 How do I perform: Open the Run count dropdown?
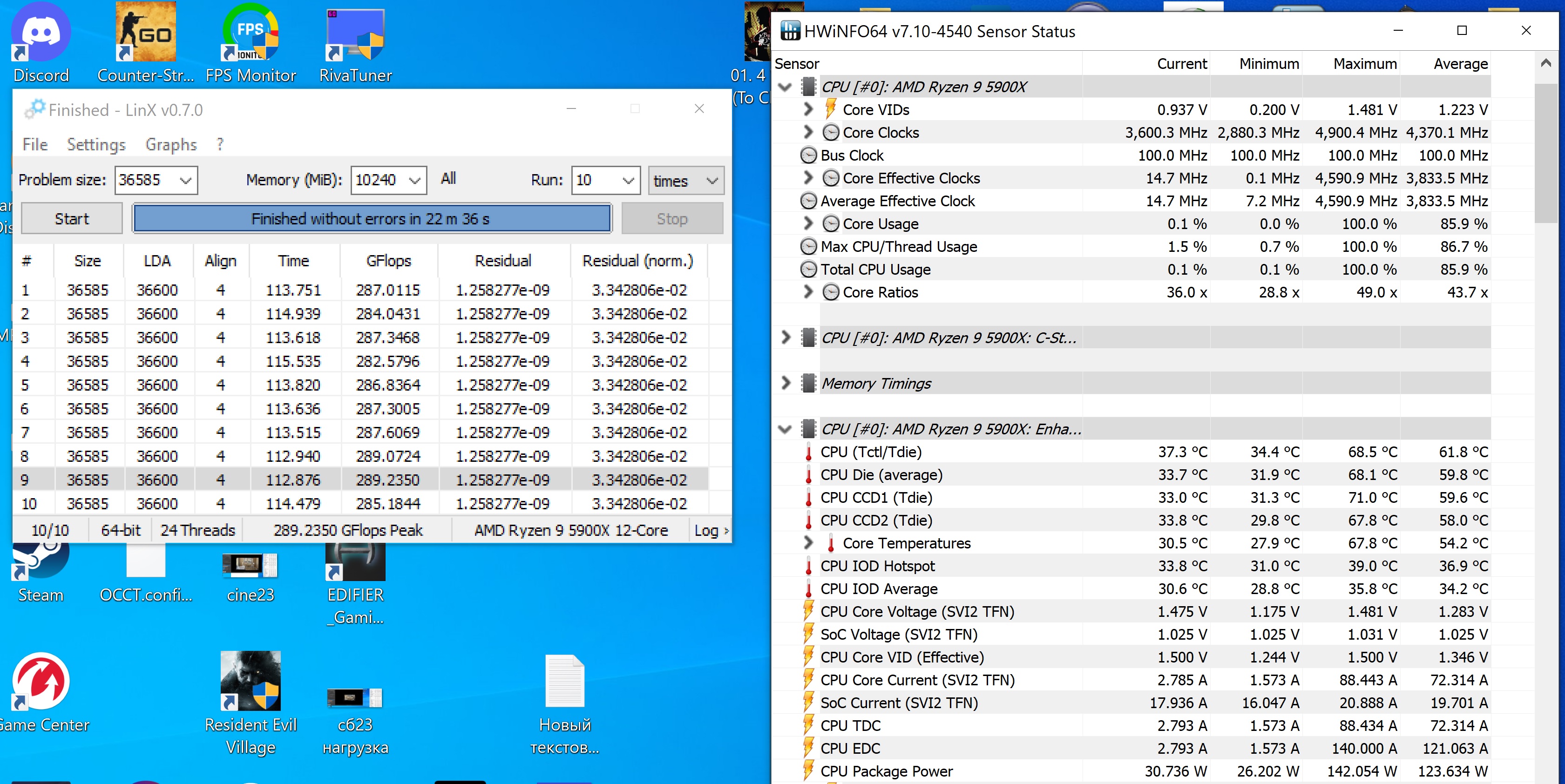click(628, 180)
